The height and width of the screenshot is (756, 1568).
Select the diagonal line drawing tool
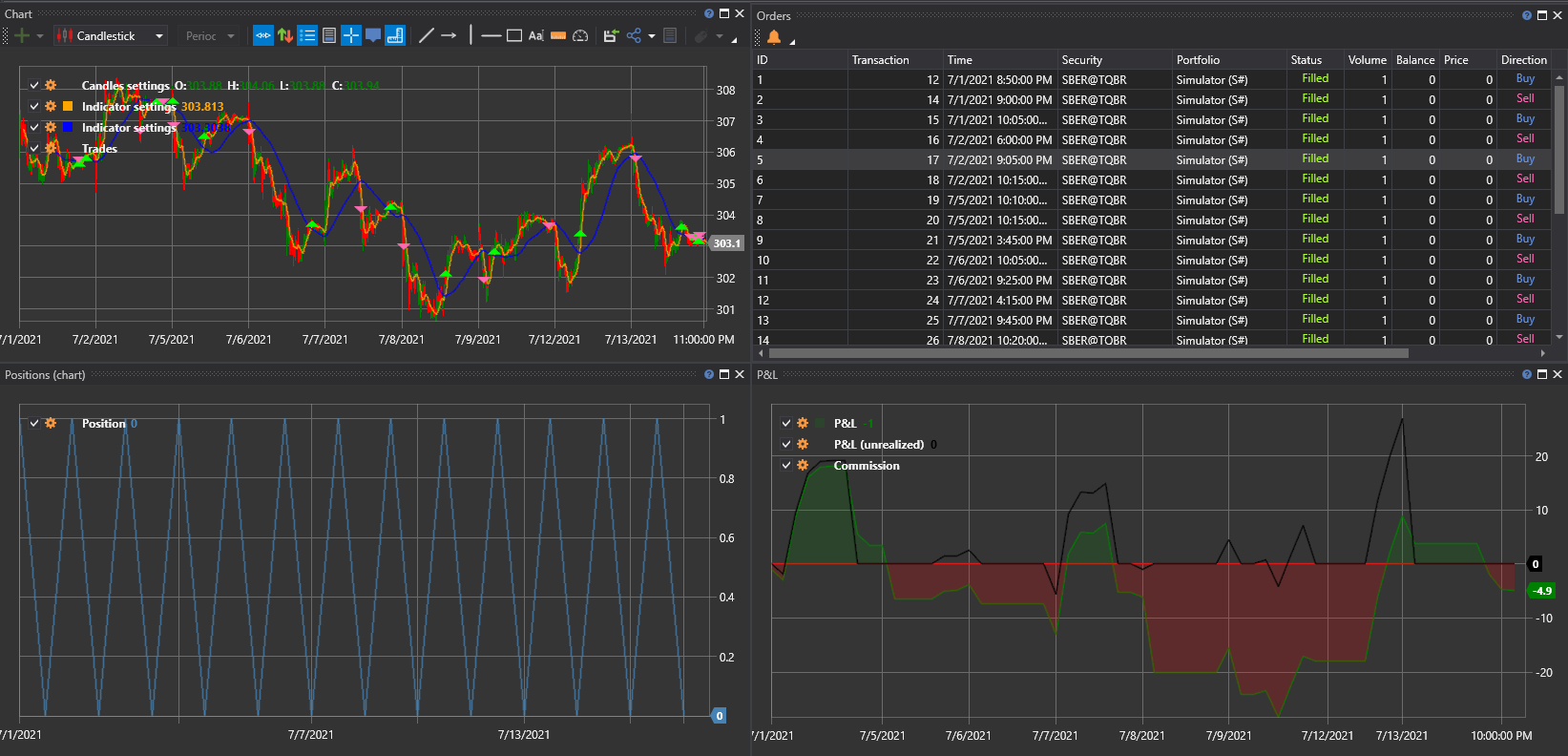pos(427,36)
